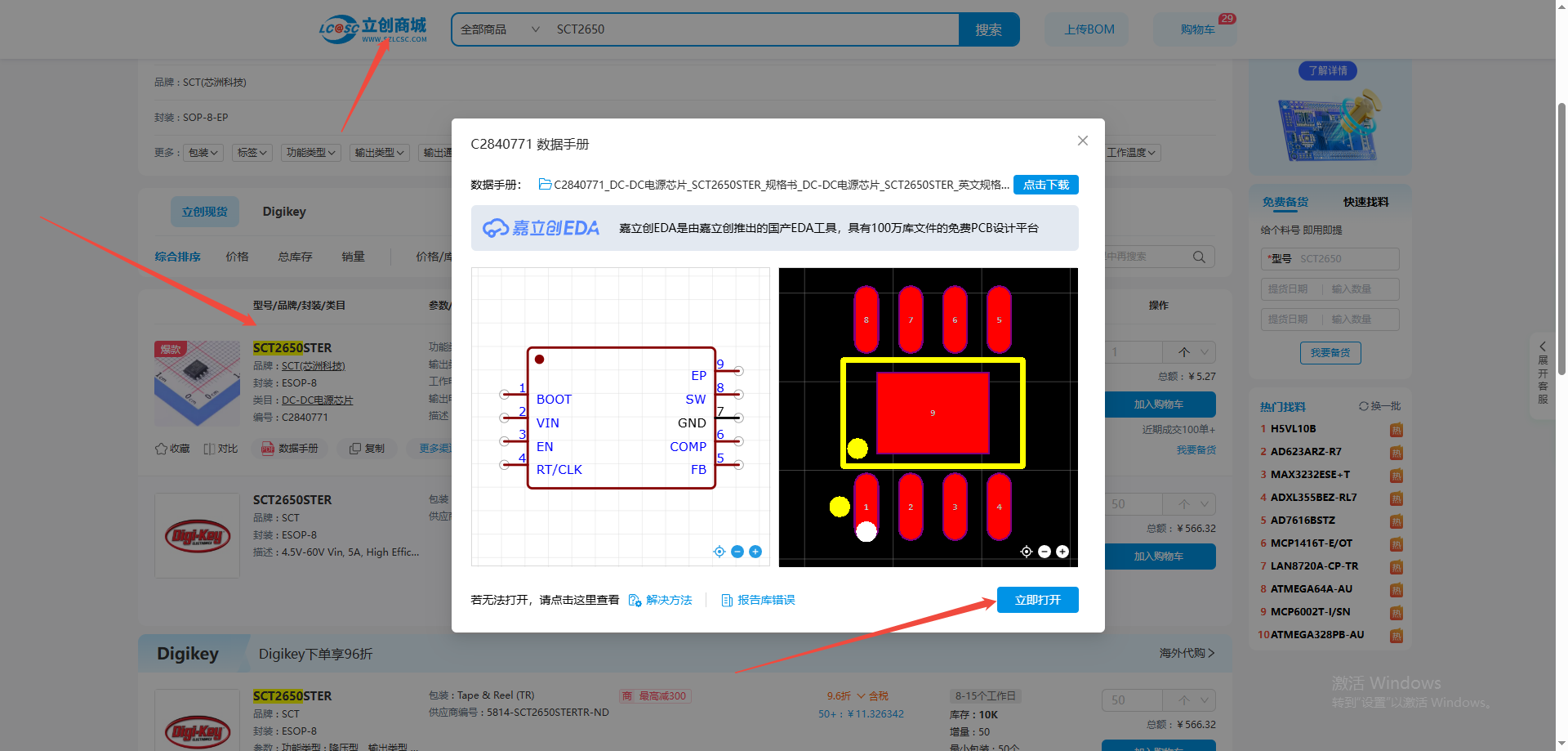Image resolution: width=1568 pixels, height=751 pixels.
Task: Open the 全部商品 category dropdown
Action: click(499, 29)
